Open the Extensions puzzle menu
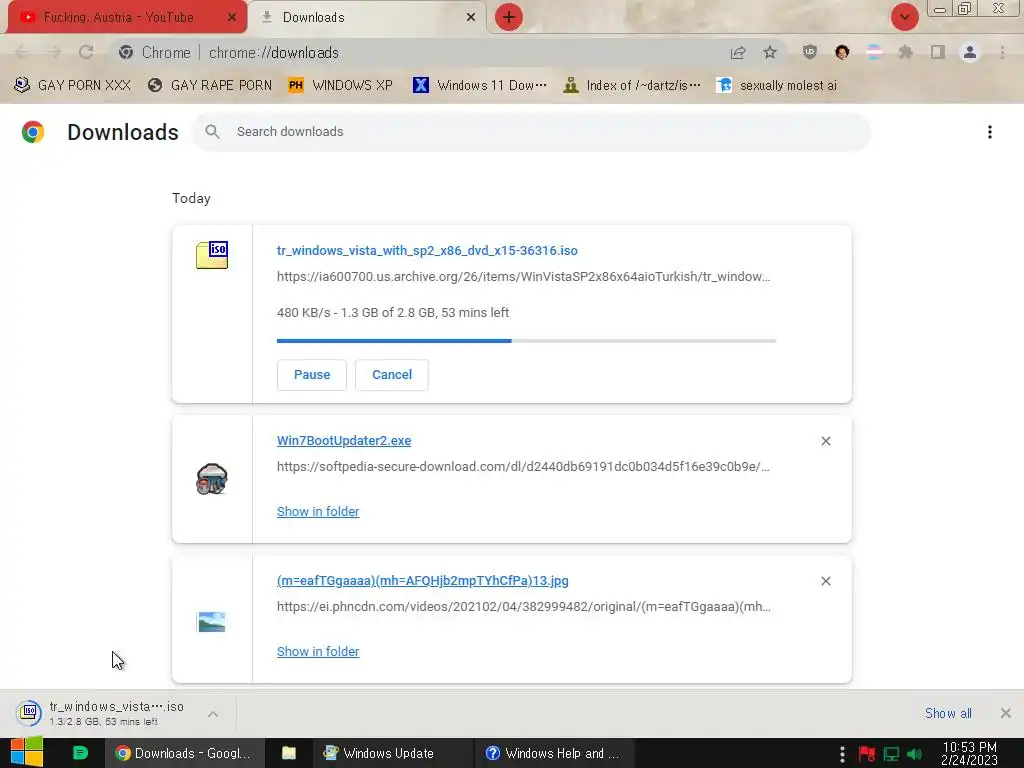Viewport: 1024px width, 768px height. (x=906, y=52)
